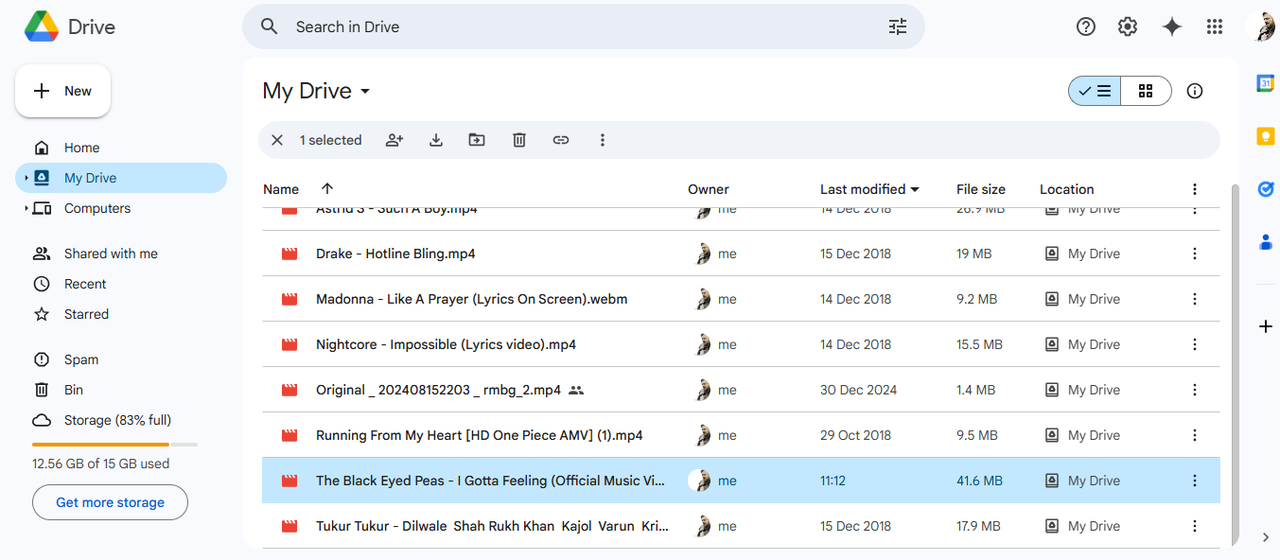The image size is (1280, 560).
Task: Click the Share person-plus icon in toolbar
Action: tap(395, 140)
